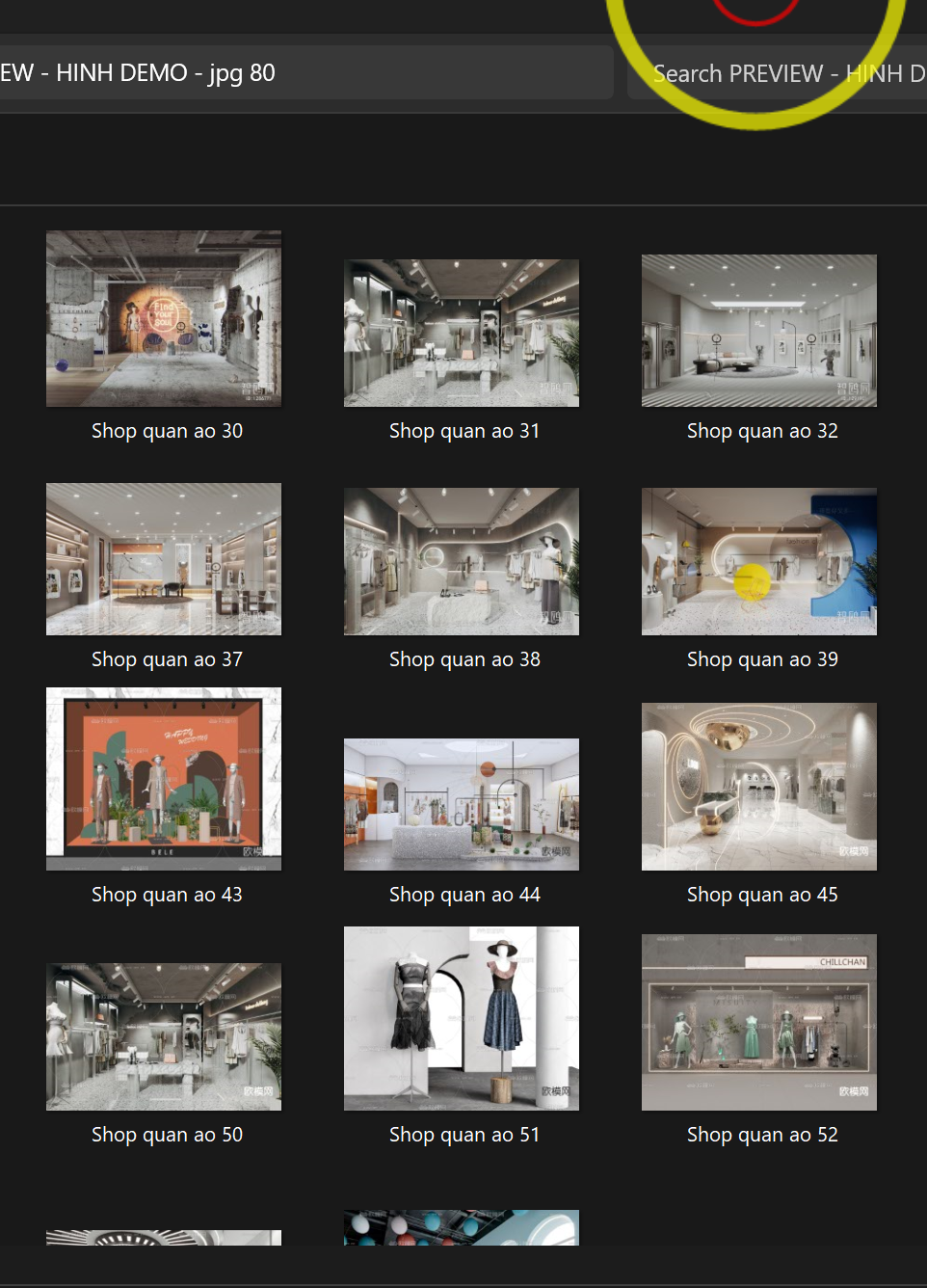
Task: Pick the Shop quan ao 39 thumbnail
Action: click(x=759, y=561)
